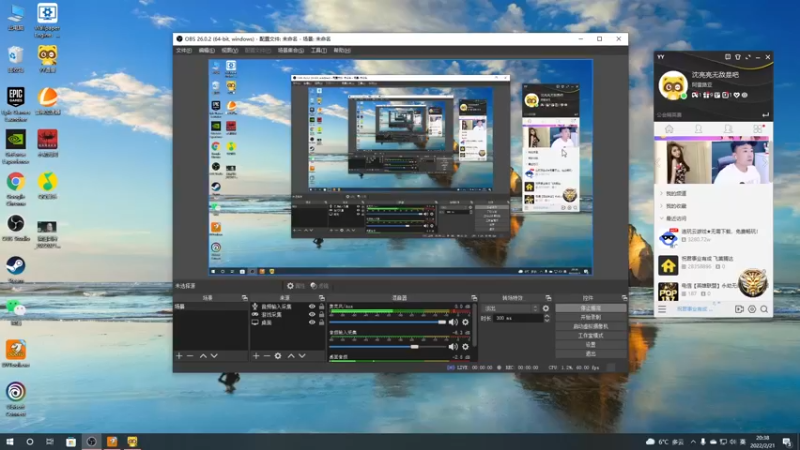800x450 pixels.
Task: Click the transition duration spinner arrows
Action: pyautogui.click(x=547, y=318)
